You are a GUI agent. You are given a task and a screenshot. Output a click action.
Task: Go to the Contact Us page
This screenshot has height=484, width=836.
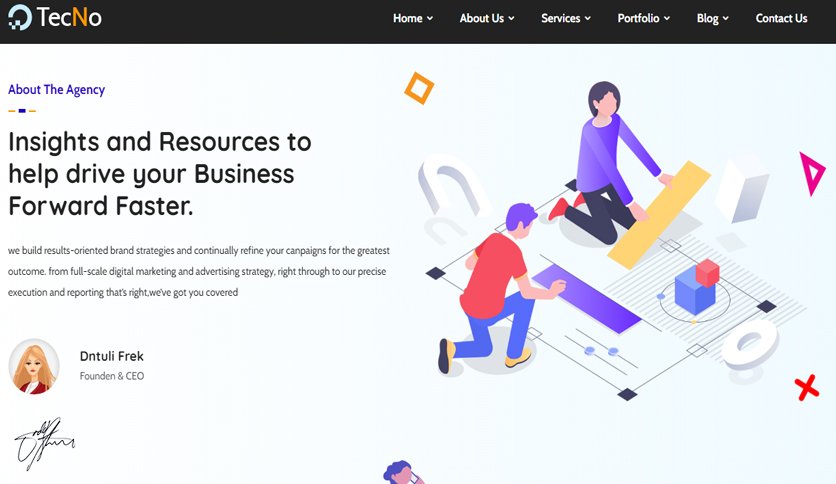[x=781, y=18]
